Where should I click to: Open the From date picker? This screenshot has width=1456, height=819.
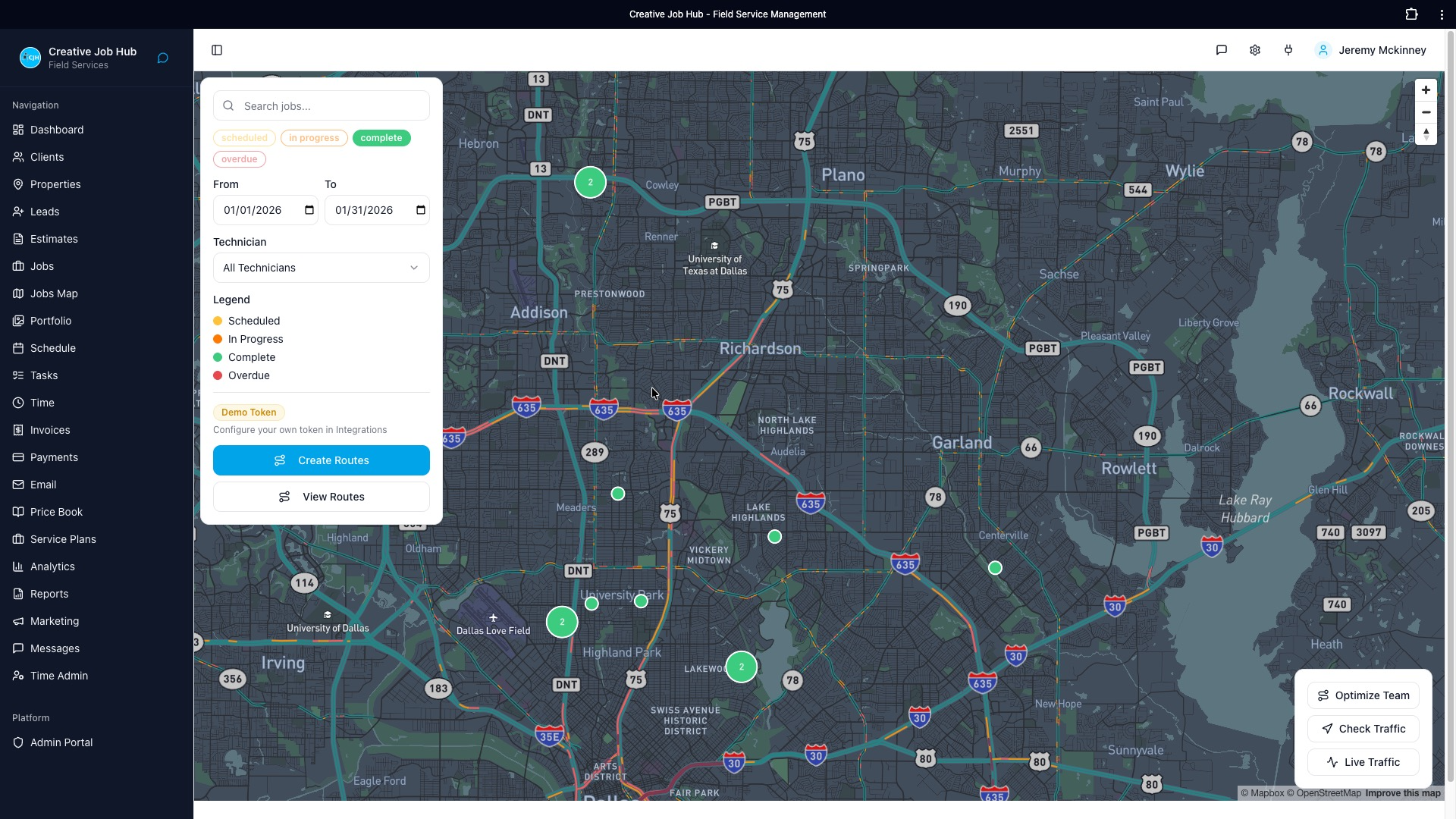(308, 210)
